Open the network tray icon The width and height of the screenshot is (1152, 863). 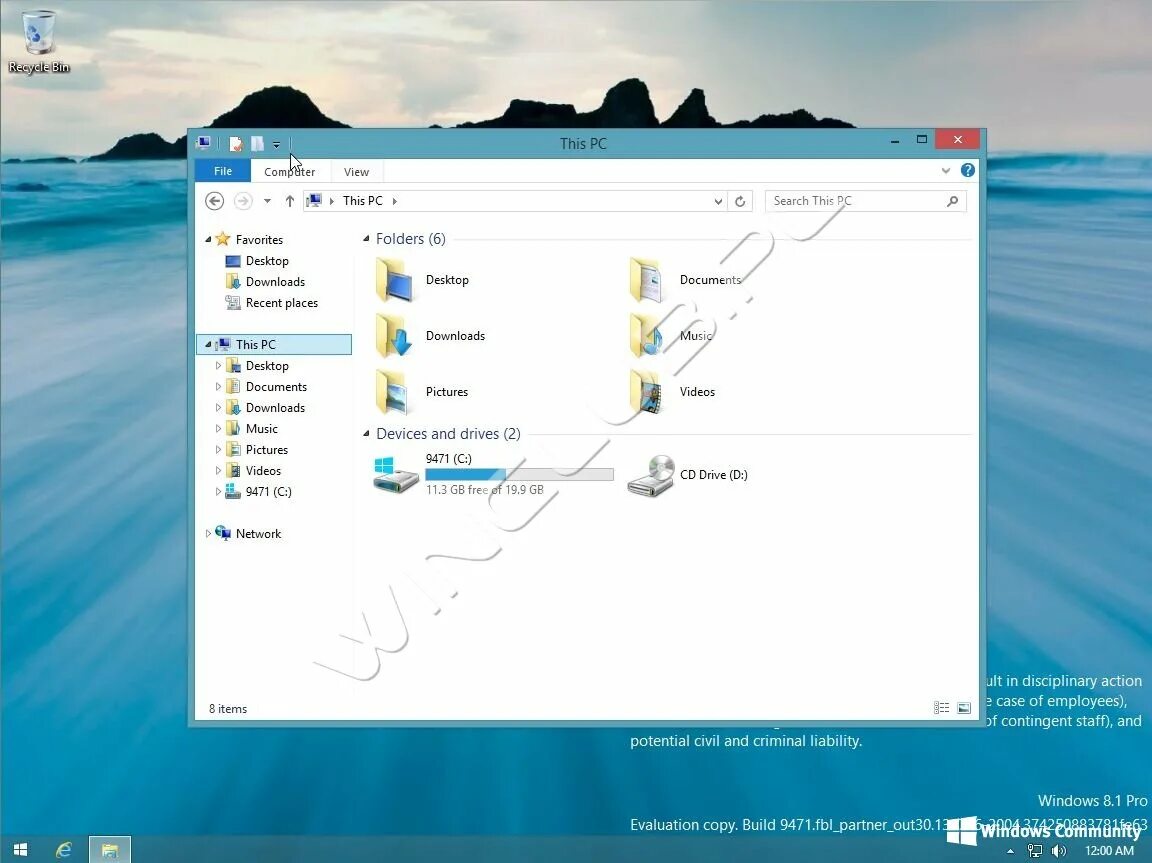pyautogui.click(x=1034, y=851)
